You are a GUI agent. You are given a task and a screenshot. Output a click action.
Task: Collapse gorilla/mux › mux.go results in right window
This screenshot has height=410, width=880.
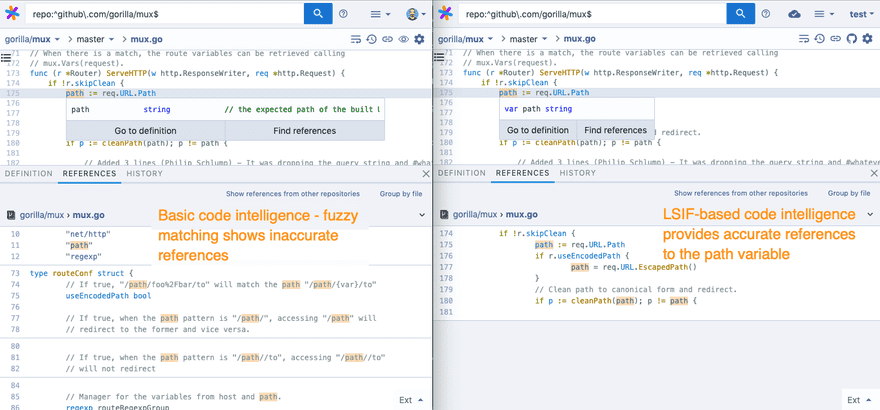point(870,214)
